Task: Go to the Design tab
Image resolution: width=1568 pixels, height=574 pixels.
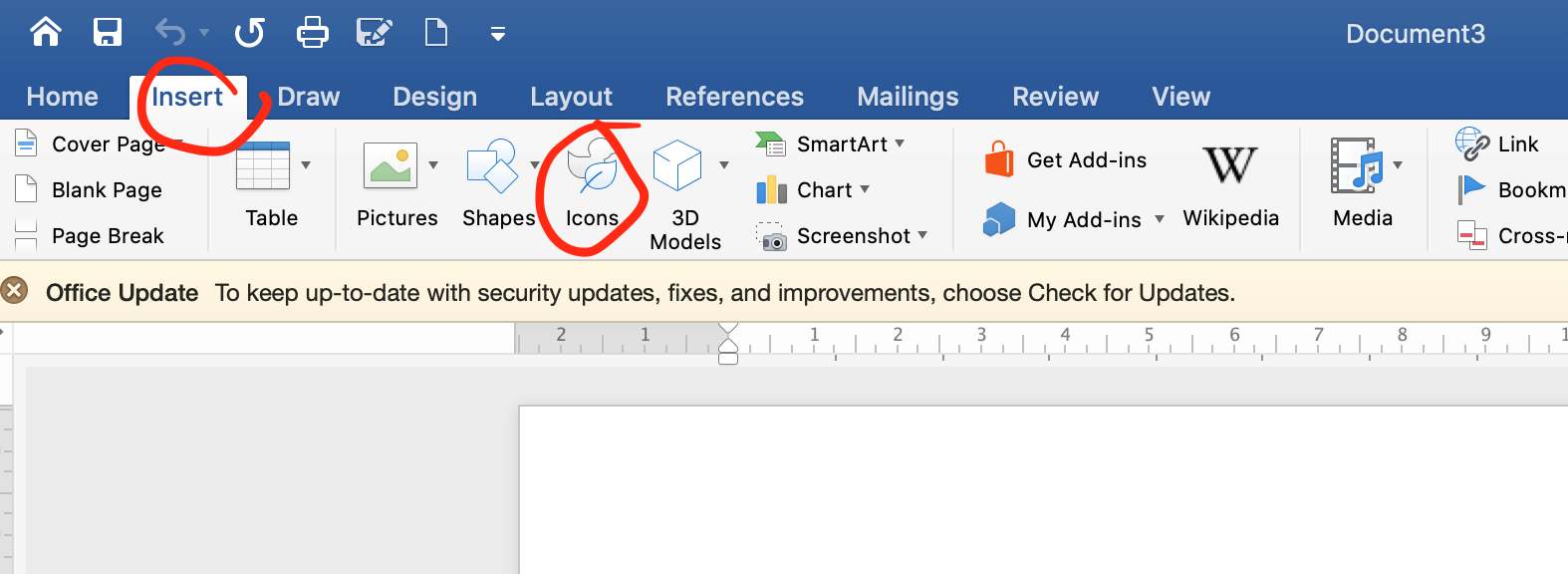Action: 435,97
